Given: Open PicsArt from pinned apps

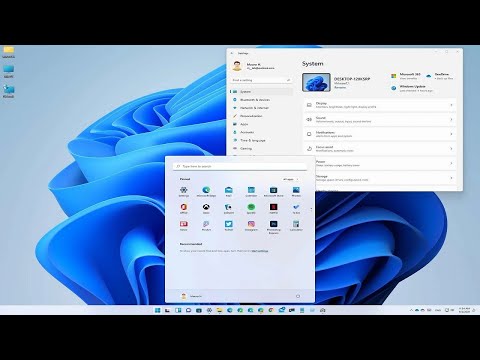Looking at the screenshot, I should [206, 225].
